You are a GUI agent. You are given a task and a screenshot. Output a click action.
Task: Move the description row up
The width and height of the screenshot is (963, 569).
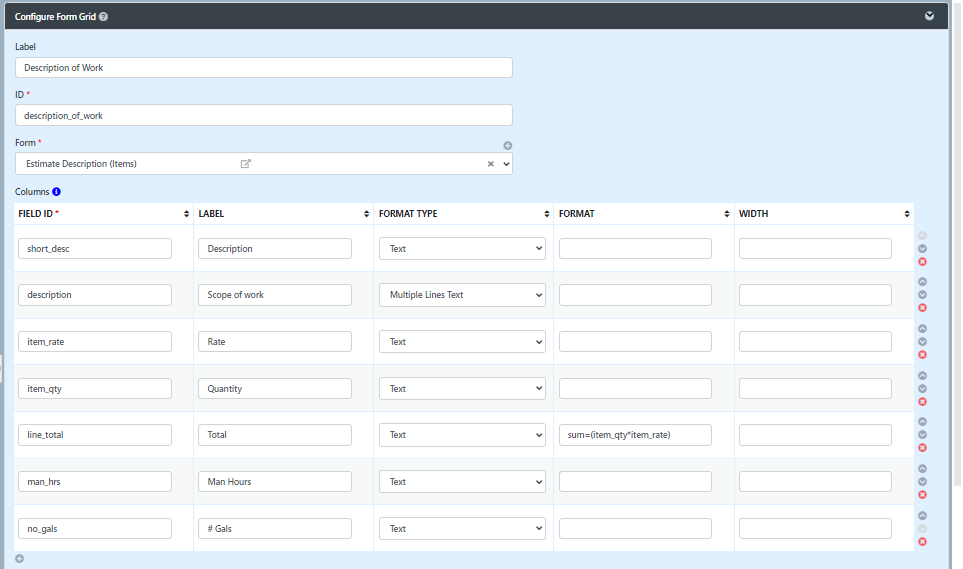coord(922,282)
